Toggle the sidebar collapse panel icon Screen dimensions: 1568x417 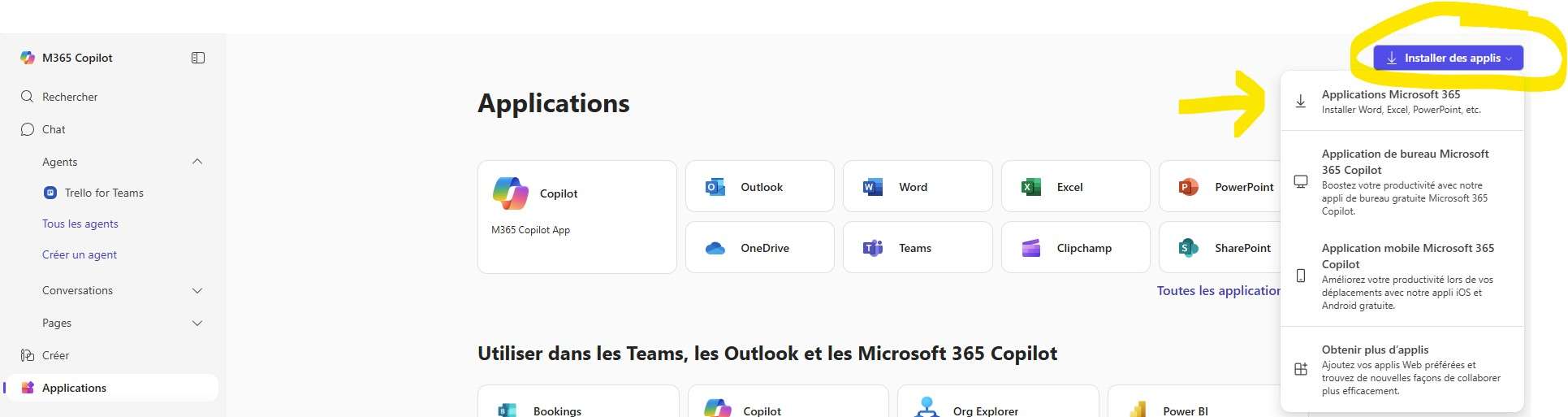coord(198,58)
